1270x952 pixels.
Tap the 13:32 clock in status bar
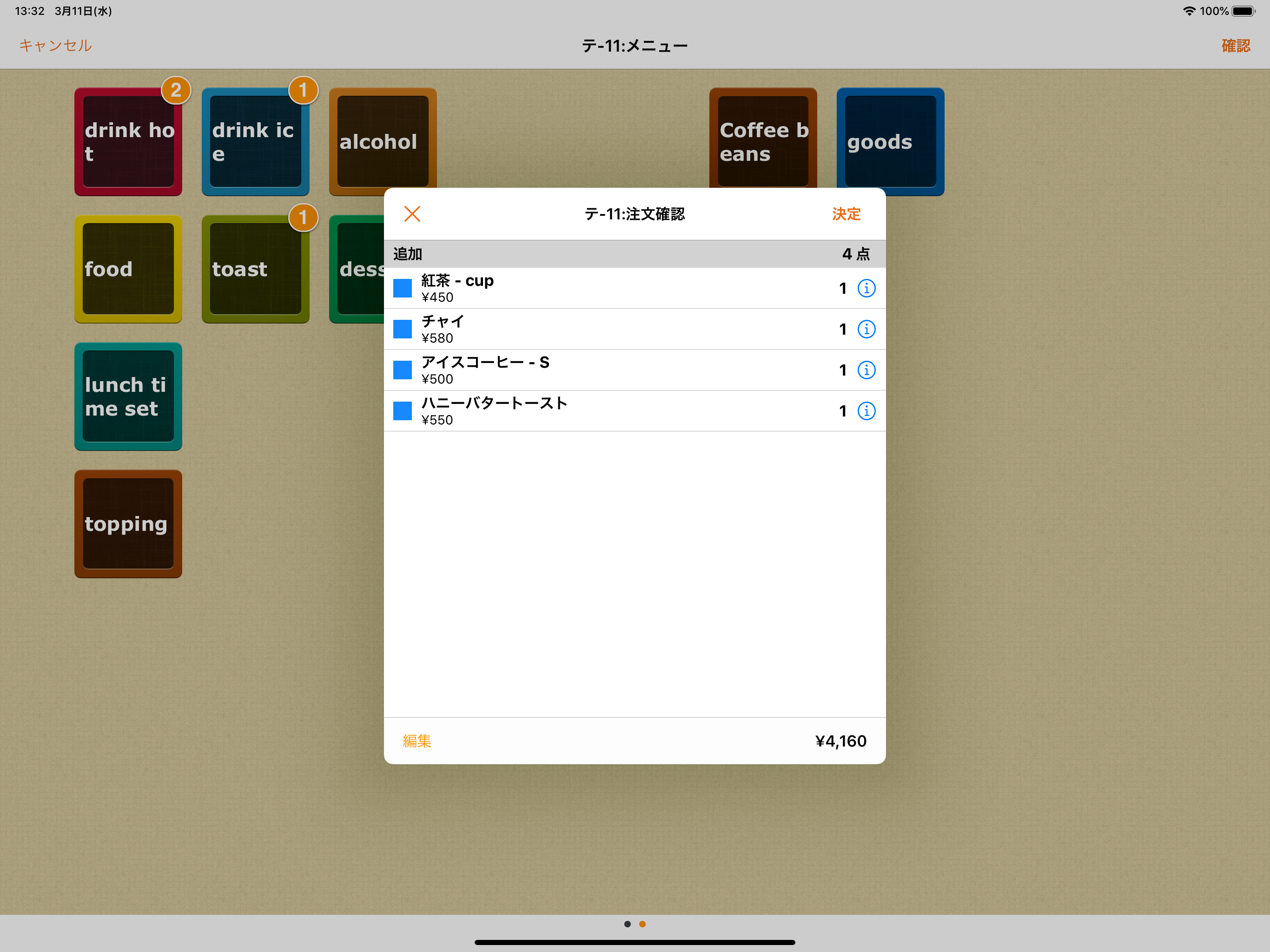tap(29, 11)
